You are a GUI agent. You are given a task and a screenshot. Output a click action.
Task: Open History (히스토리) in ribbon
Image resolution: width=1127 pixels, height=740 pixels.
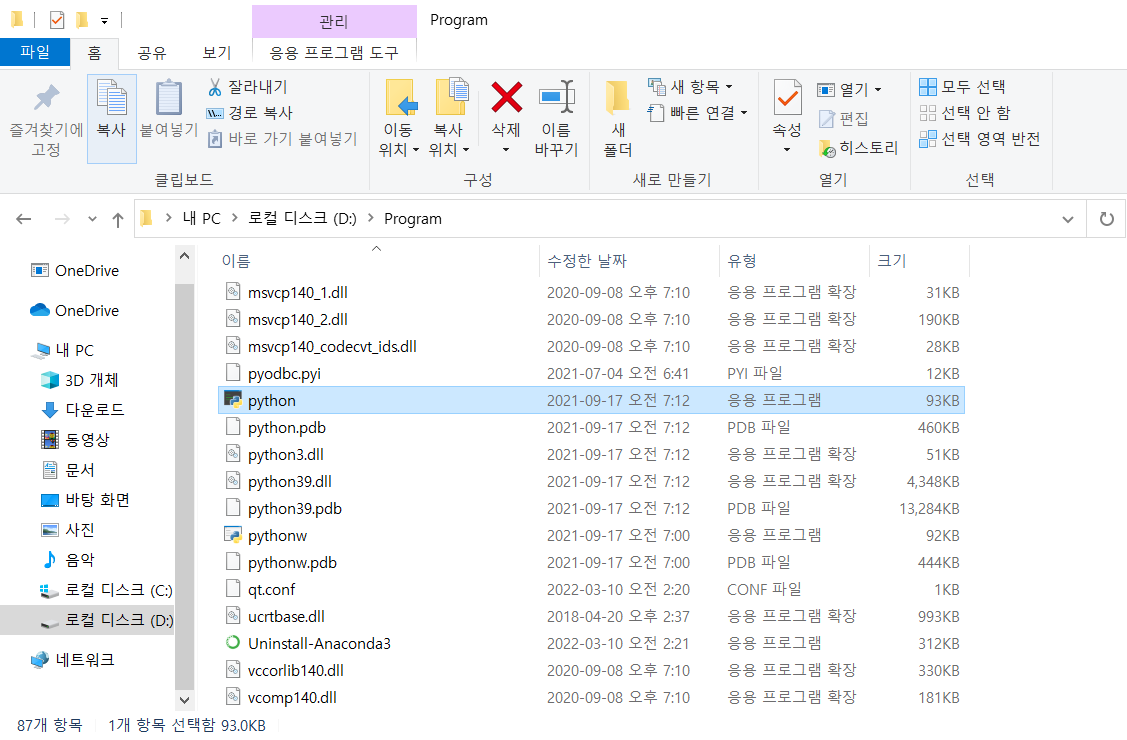tap(858, 148)
